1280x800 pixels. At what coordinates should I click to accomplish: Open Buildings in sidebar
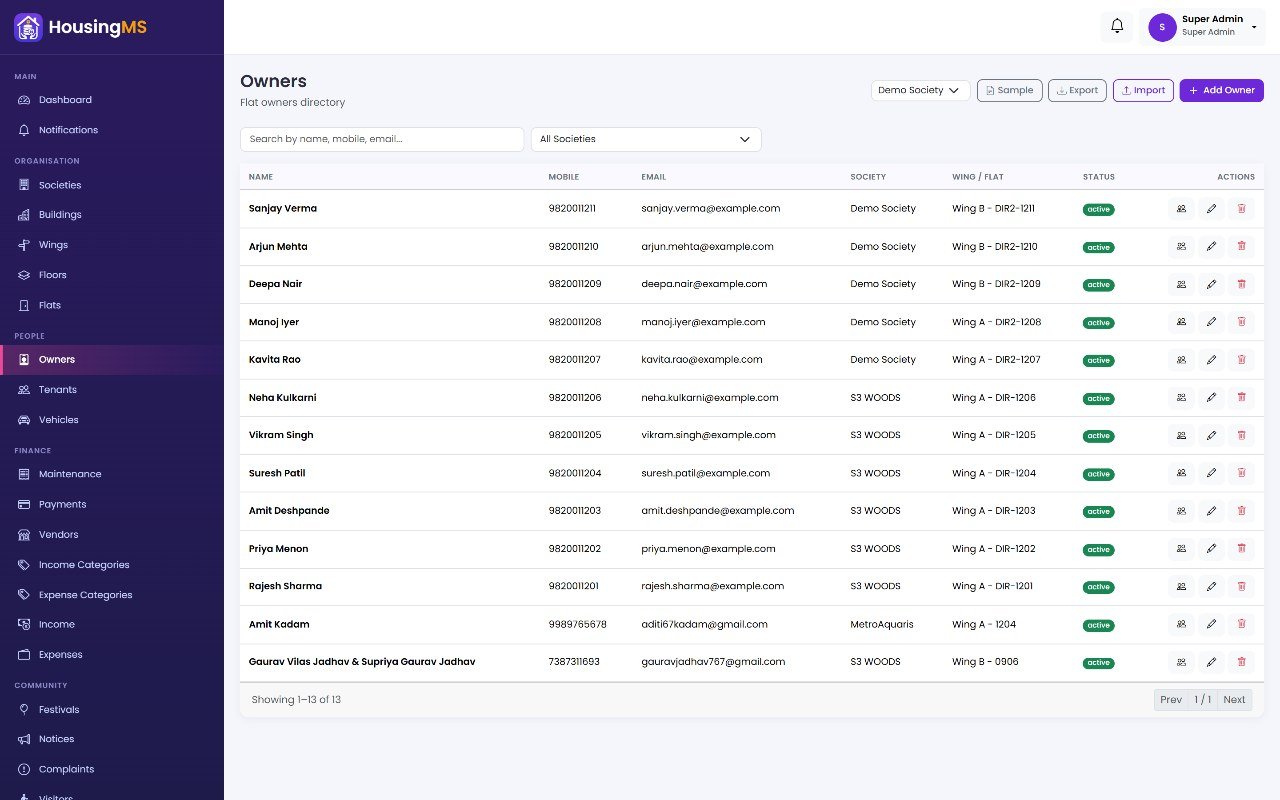tap(112, 215)
